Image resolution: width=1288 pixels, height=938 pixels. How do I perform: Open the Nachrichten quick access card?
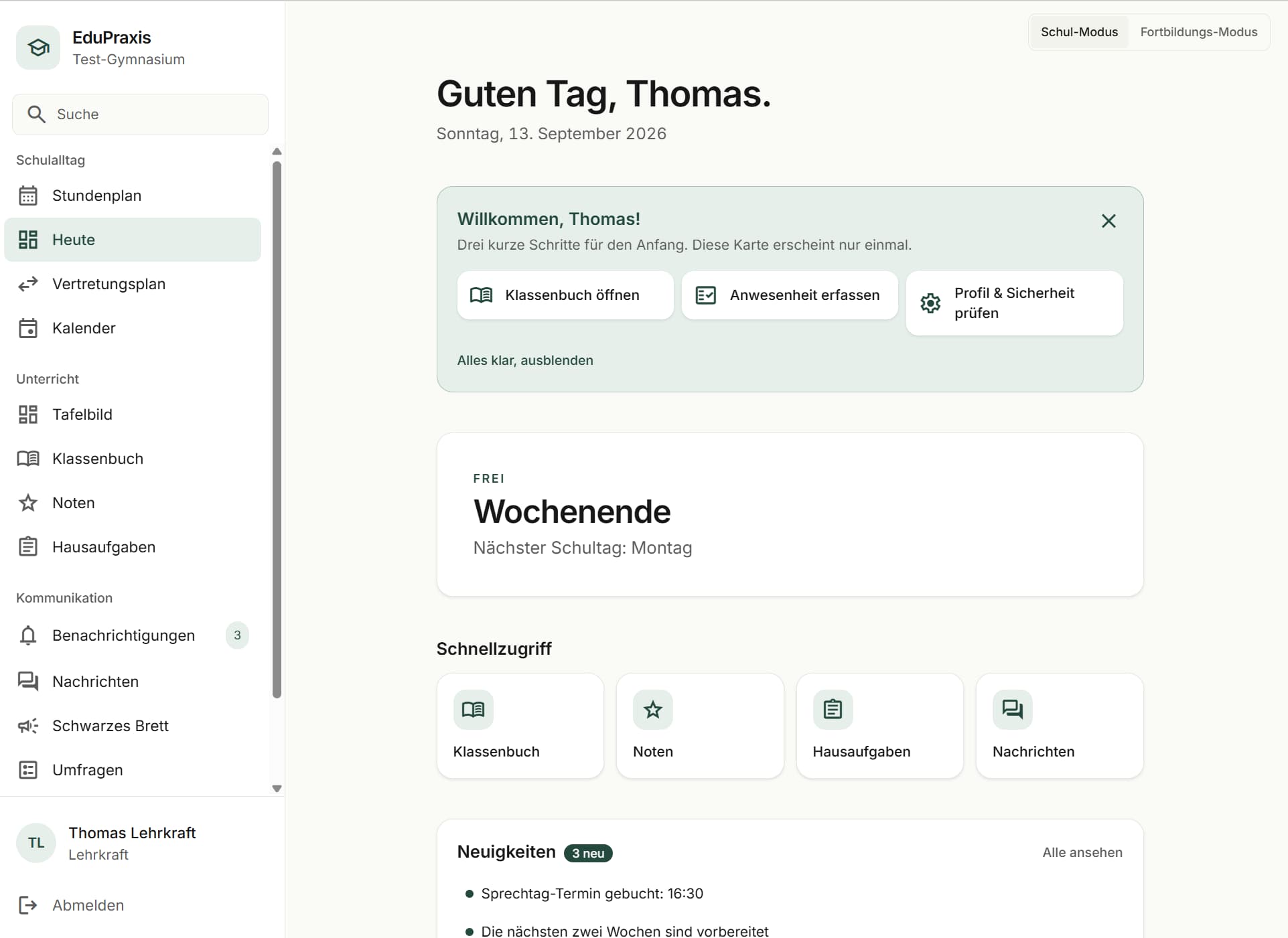click(1060, 726)
